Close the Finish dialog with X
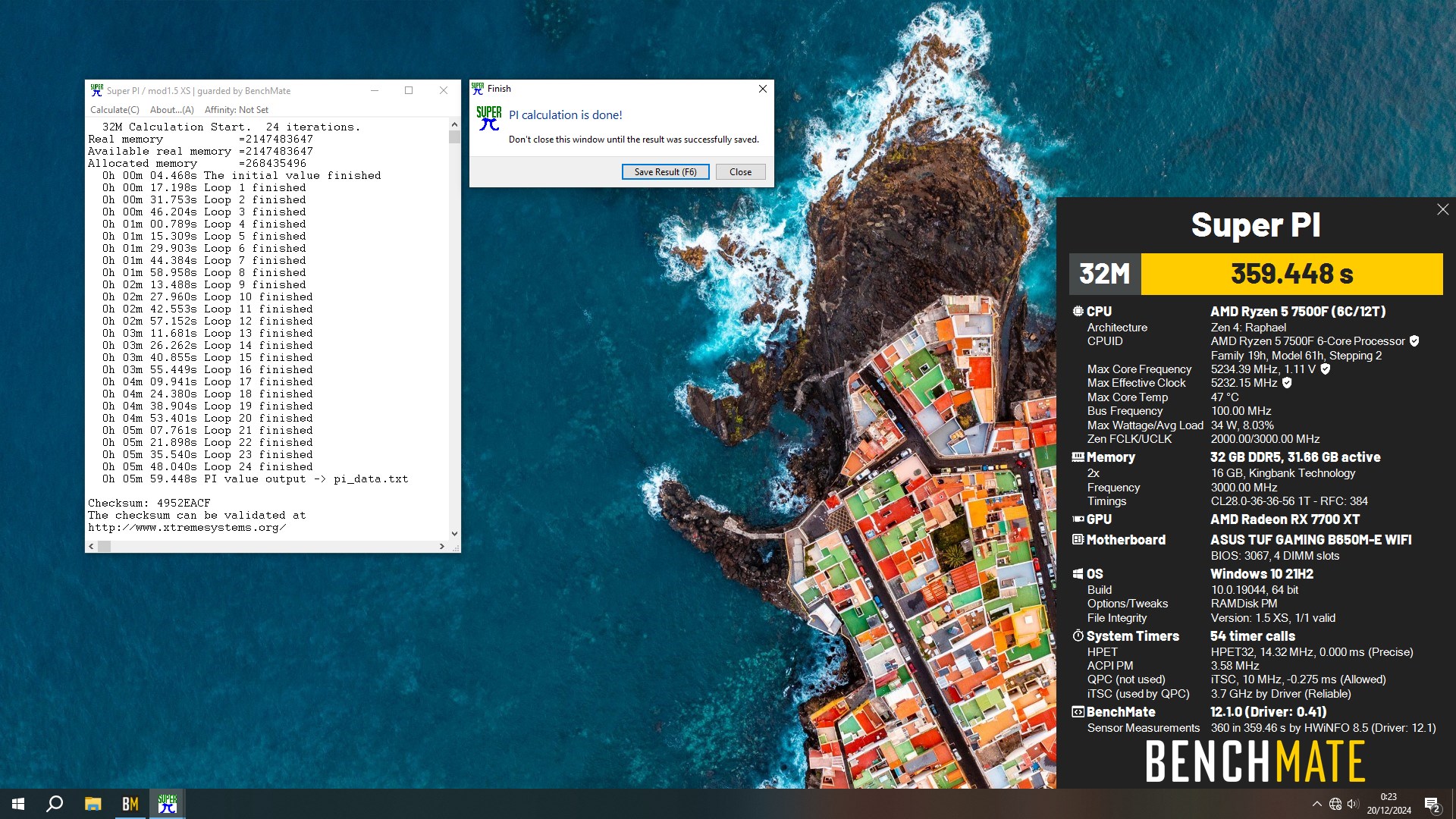 763,89
